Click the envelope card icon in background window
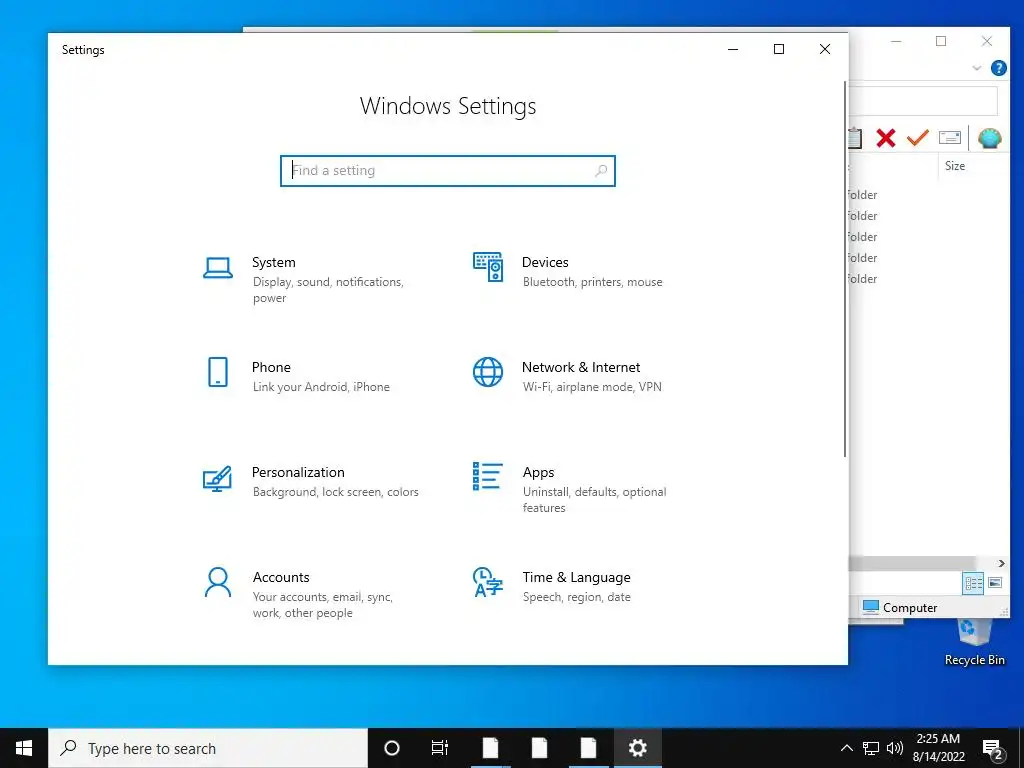1024x768 pixels. 950,138
